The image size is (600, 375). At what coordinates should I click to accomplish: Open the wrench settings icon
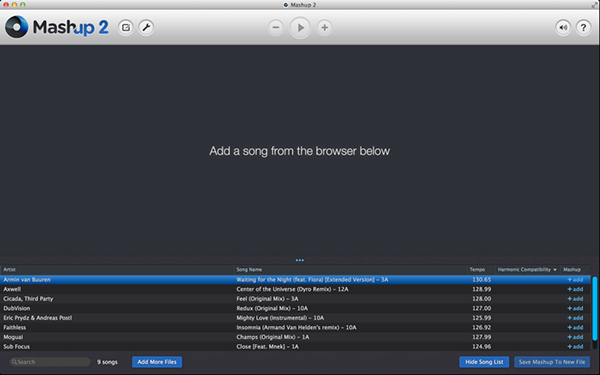[x=146, y=28]
